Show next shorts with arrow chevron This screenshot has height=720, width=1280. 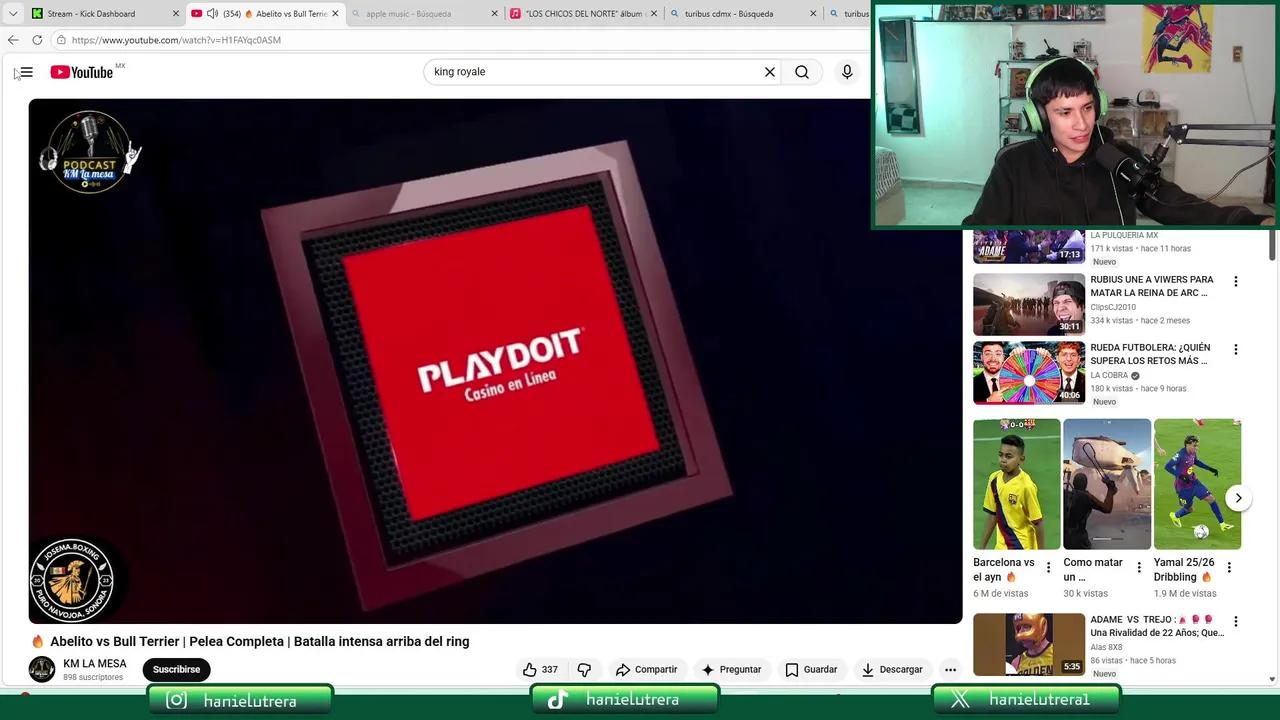click(x=1238, y=498)
